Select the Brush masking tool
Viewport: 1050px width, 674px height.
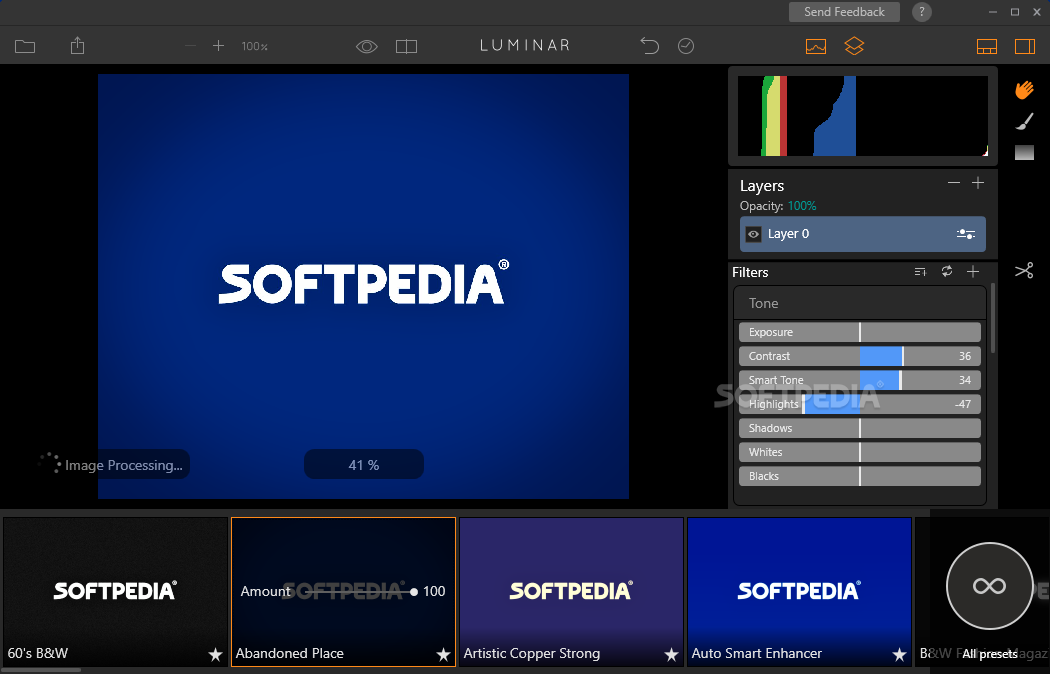[x=1025, y=121]
